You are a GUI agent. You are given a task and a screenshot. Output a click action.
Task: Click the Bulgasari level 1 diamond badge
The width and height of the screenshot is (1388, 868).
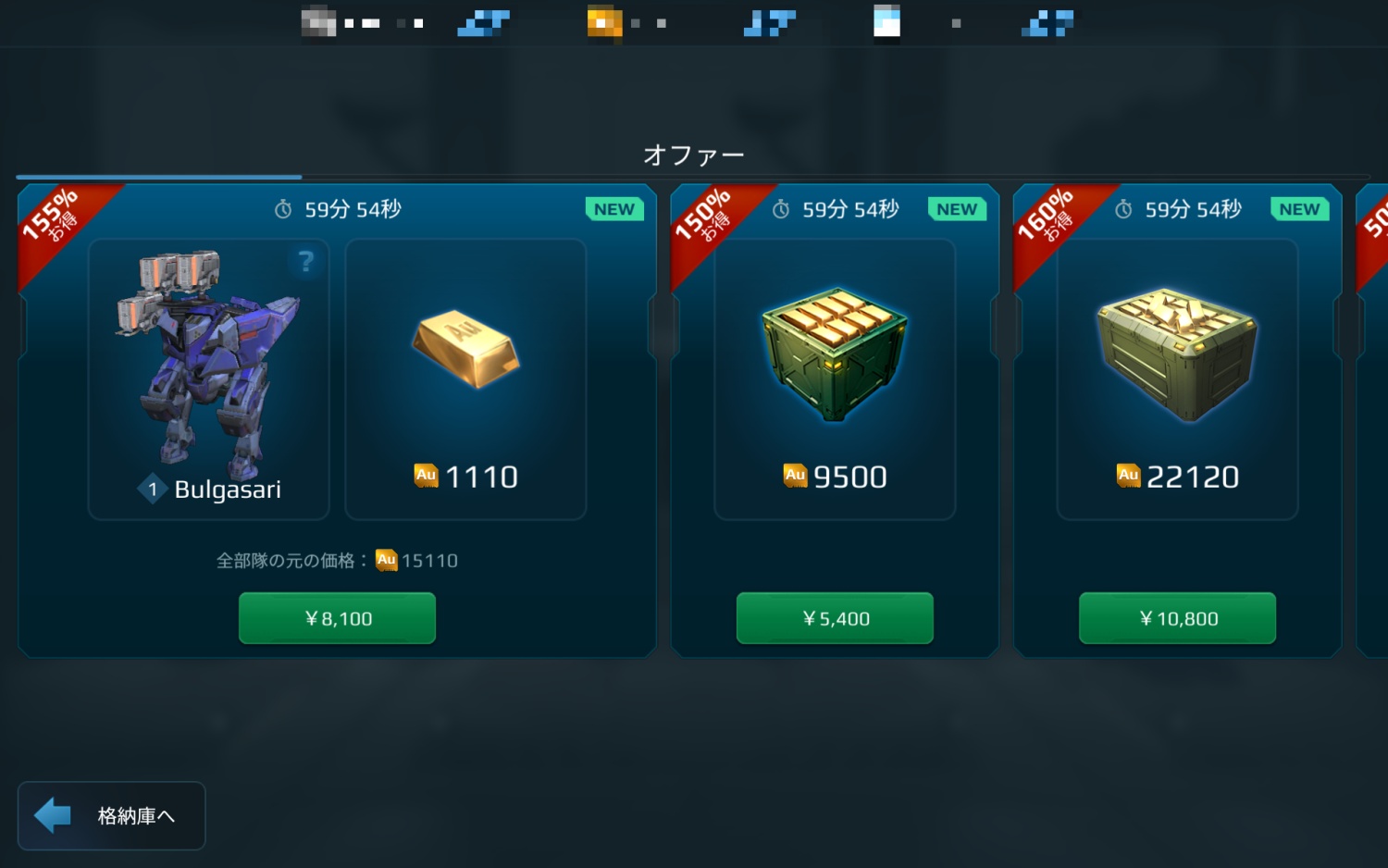(153, 489)
